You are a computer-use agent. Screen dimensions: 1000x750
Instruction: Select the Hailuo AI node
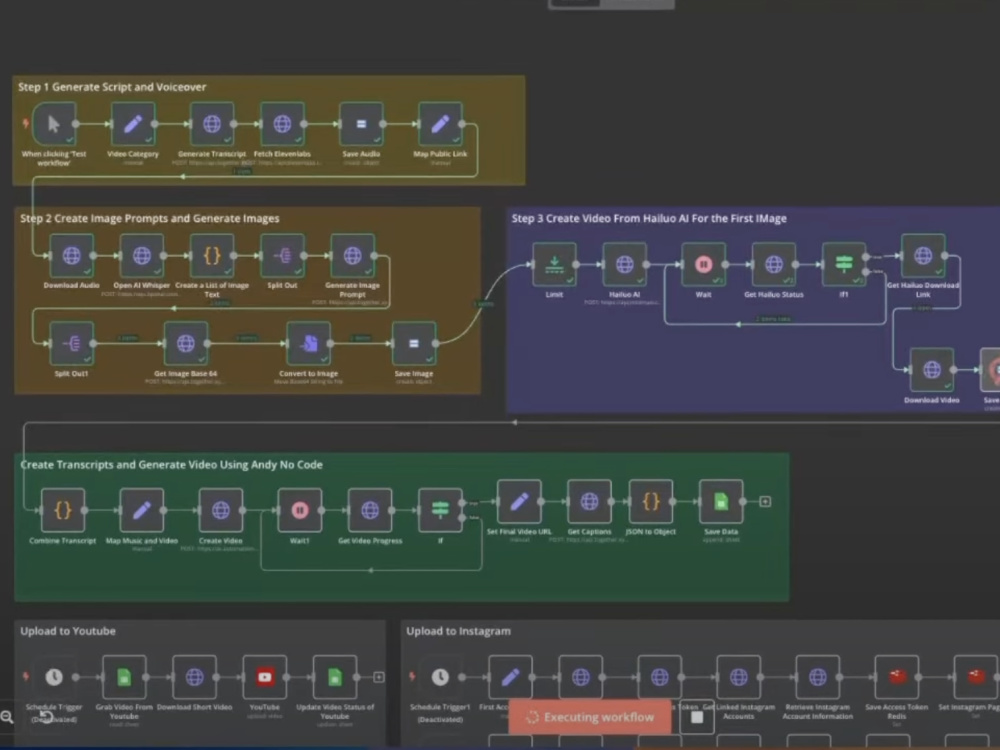tap(624, 264)
